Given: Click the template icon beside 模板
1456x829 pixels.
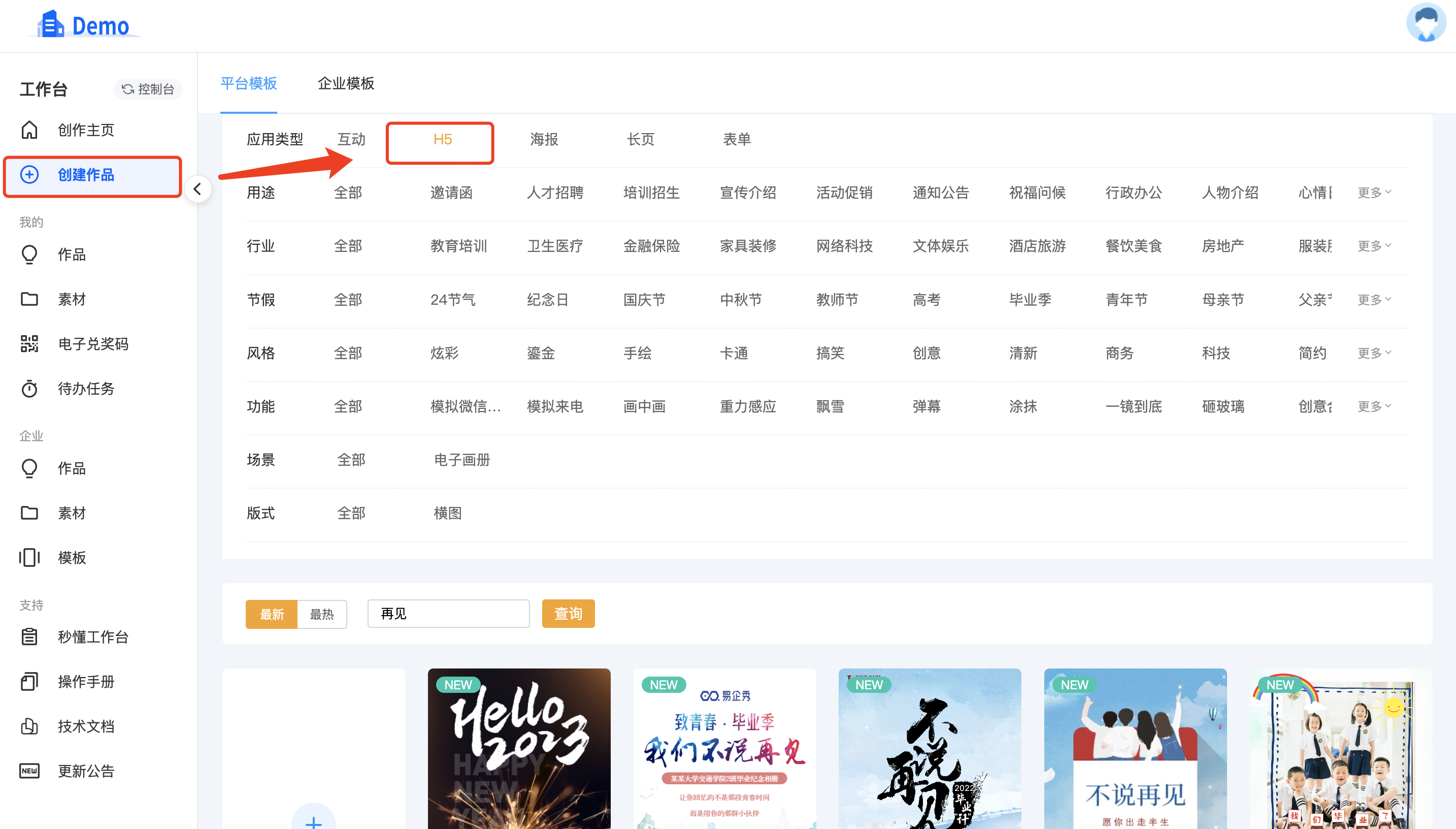Looking at the screenshot, I should pos(29,557).
